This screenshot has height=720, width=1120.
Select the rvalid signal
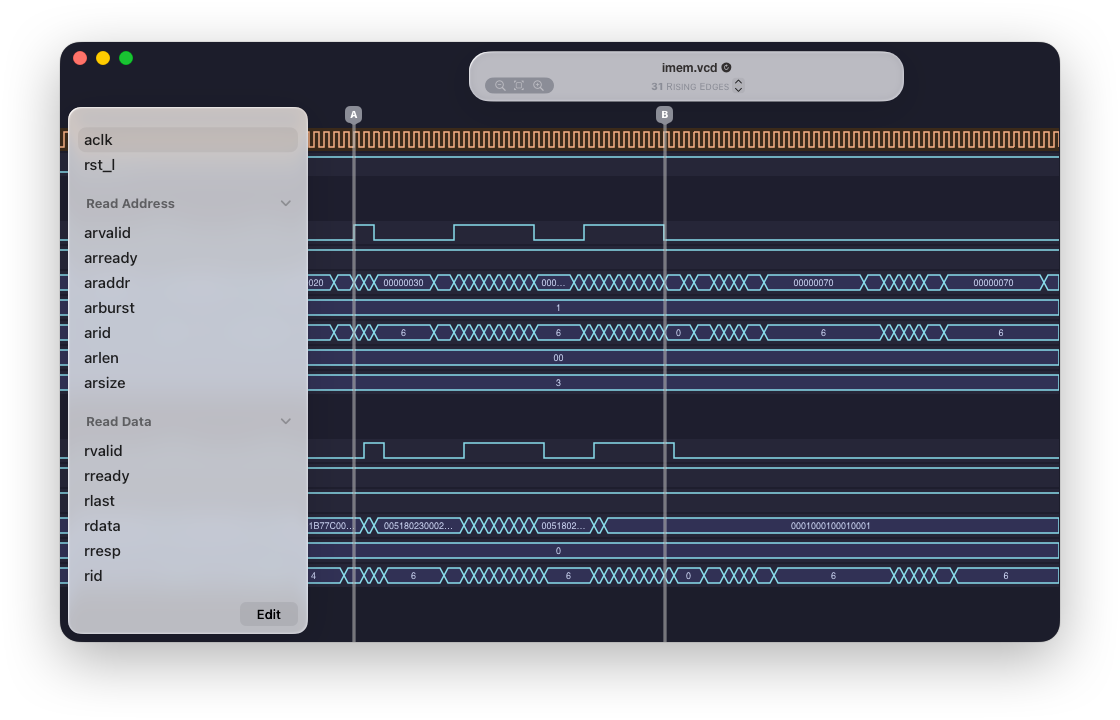188,451
